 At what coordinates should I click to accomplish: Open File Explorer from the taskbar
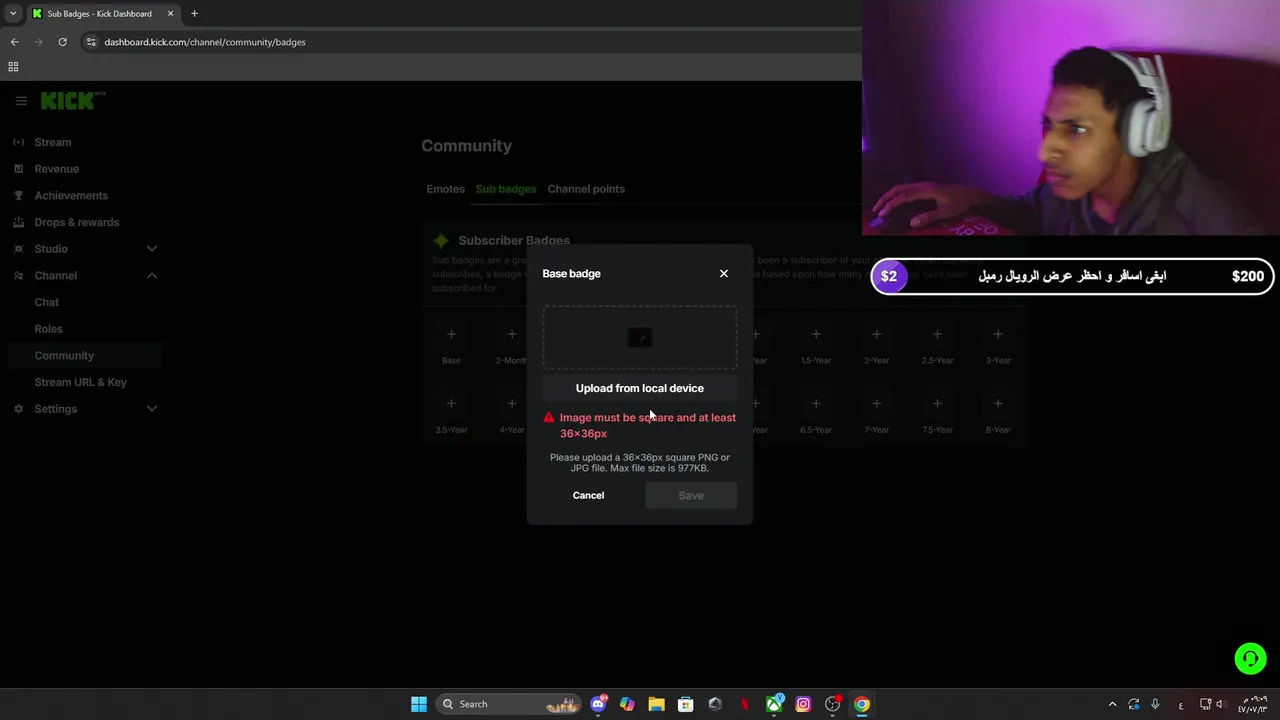click(x=656, y=704)
